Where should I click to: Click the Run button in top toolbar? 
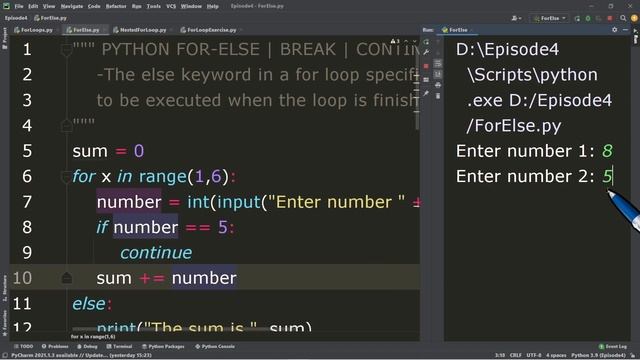[577, 18]
